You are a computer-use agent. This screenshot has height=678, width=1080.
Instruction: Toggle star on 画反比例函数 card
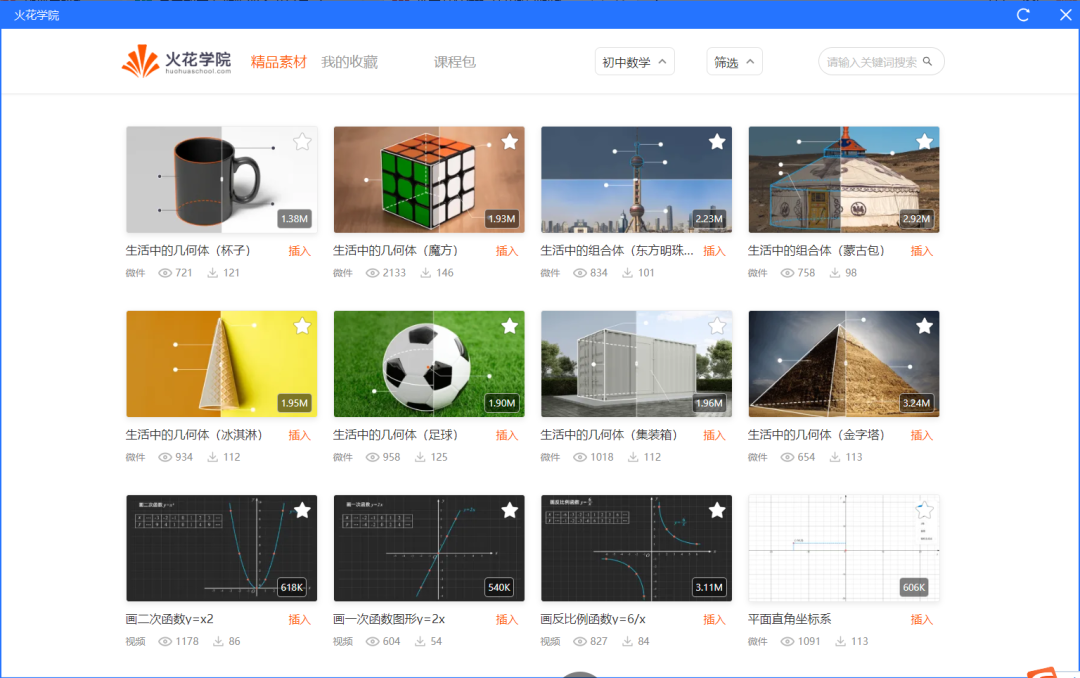[717, 511]
